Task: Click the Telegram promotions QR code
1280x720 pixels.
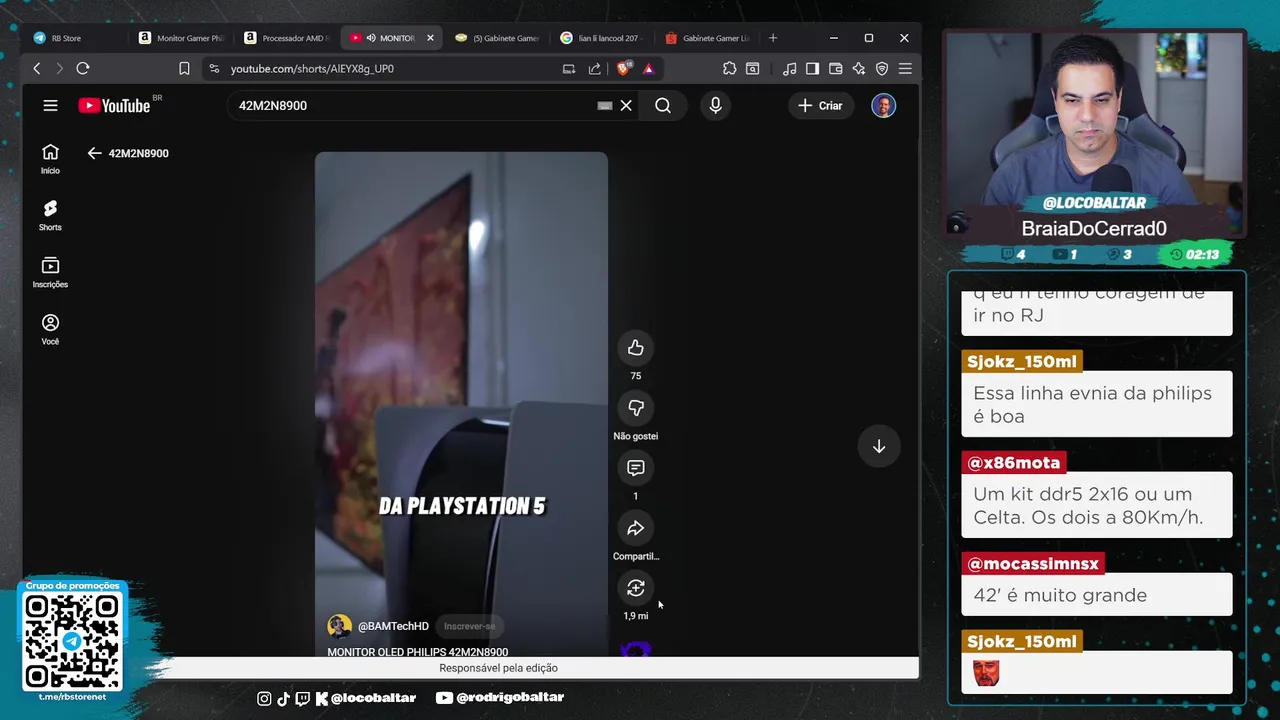Action: (73, 641)
